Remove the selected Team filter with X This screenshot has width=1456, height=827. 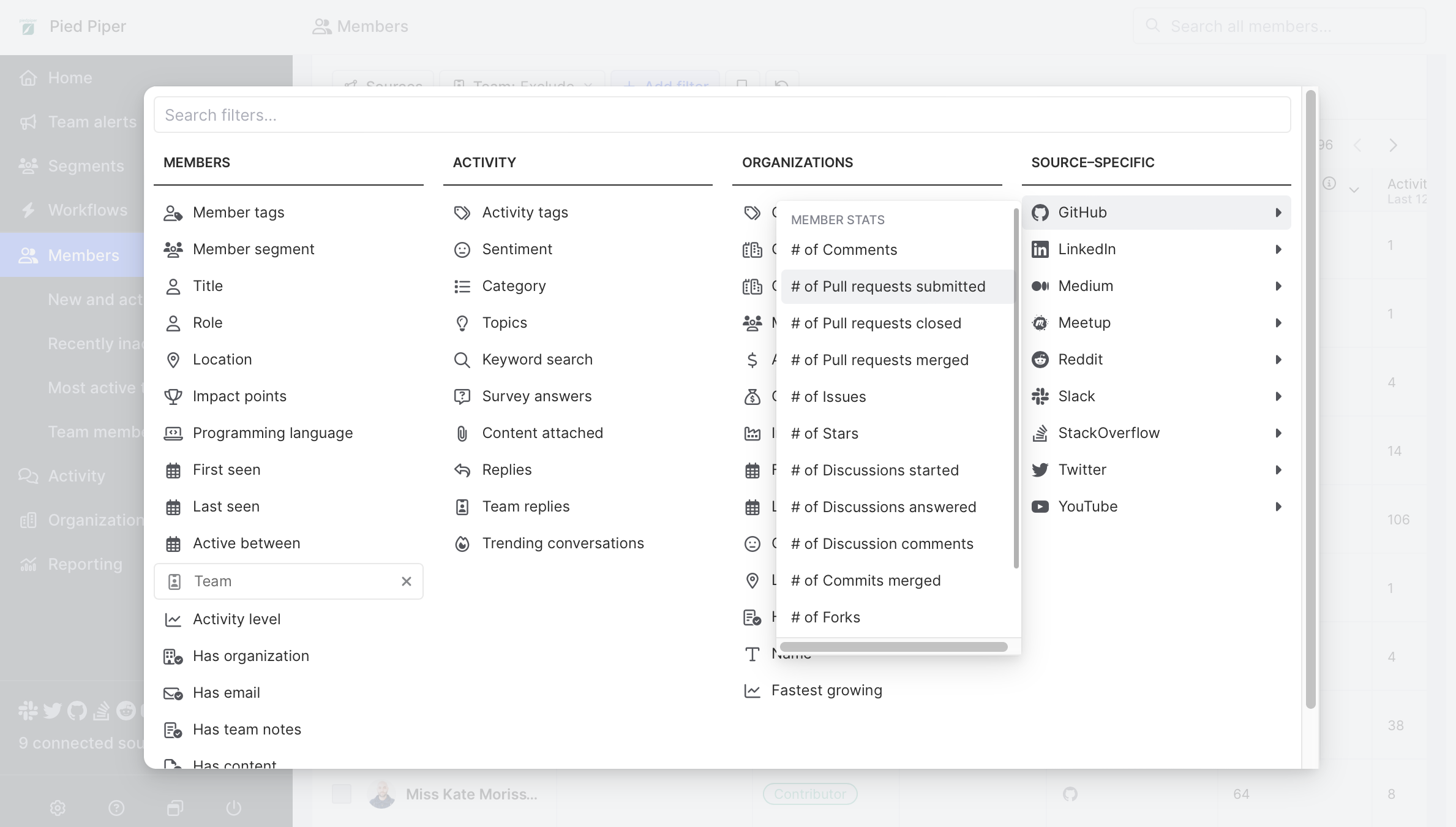pos(406,581)
